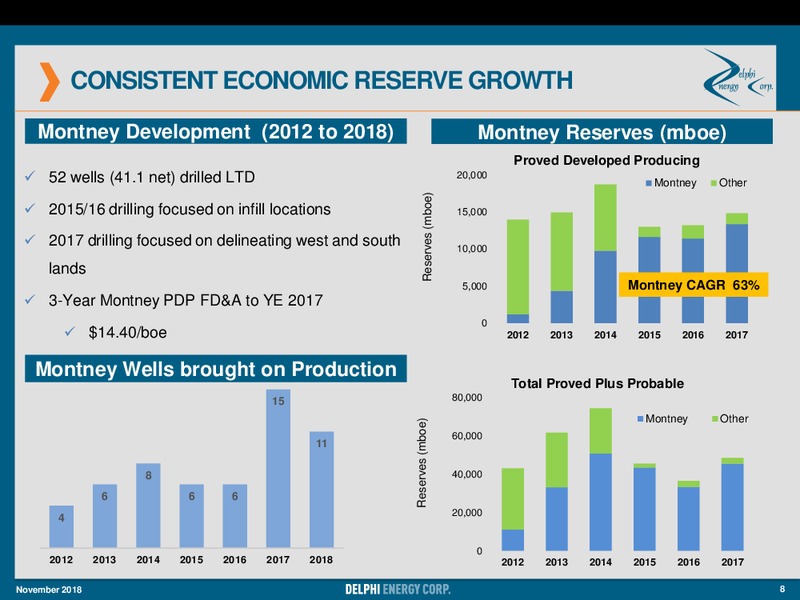Screen dimensions: 800x600
Task: Click the checkmark beside '2015/16 drilling focused on infill locations'
Action: 30,209
